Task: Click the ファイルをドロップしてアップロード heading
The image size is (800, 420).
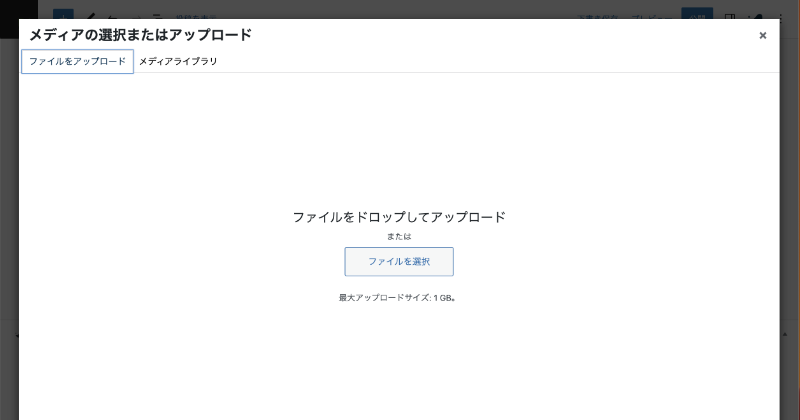Action: (x=399, y=216)
